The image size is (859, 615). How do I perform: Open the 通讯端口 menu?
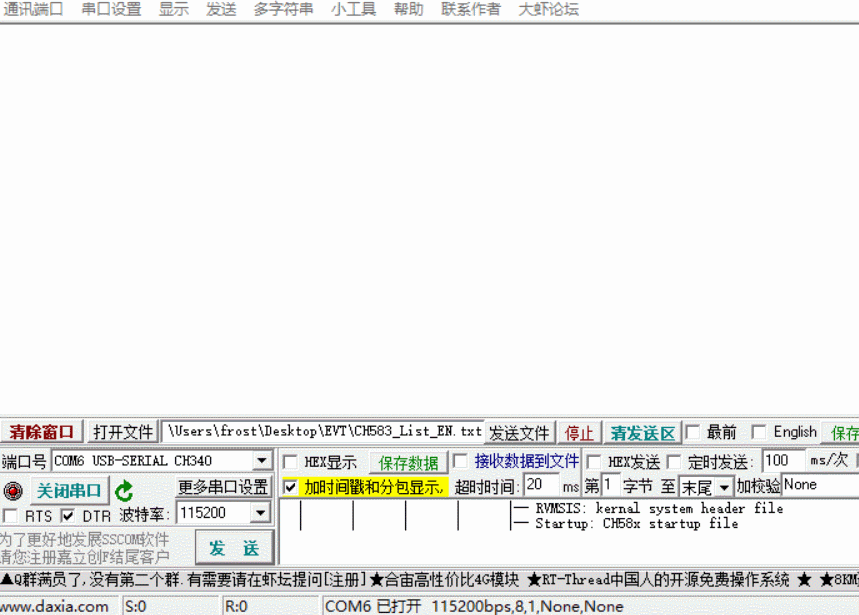pos(33,9)
